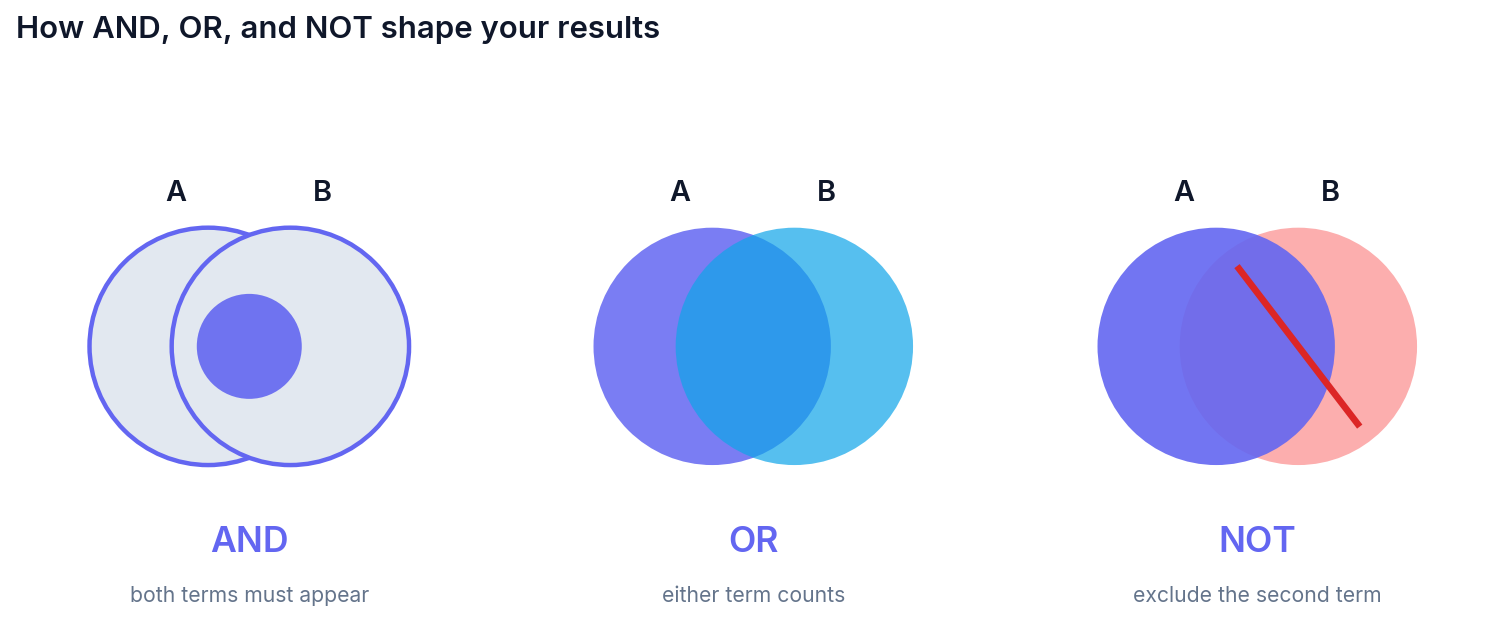
Task: Click the NOT operator label
Action: tap(1257, 540)
